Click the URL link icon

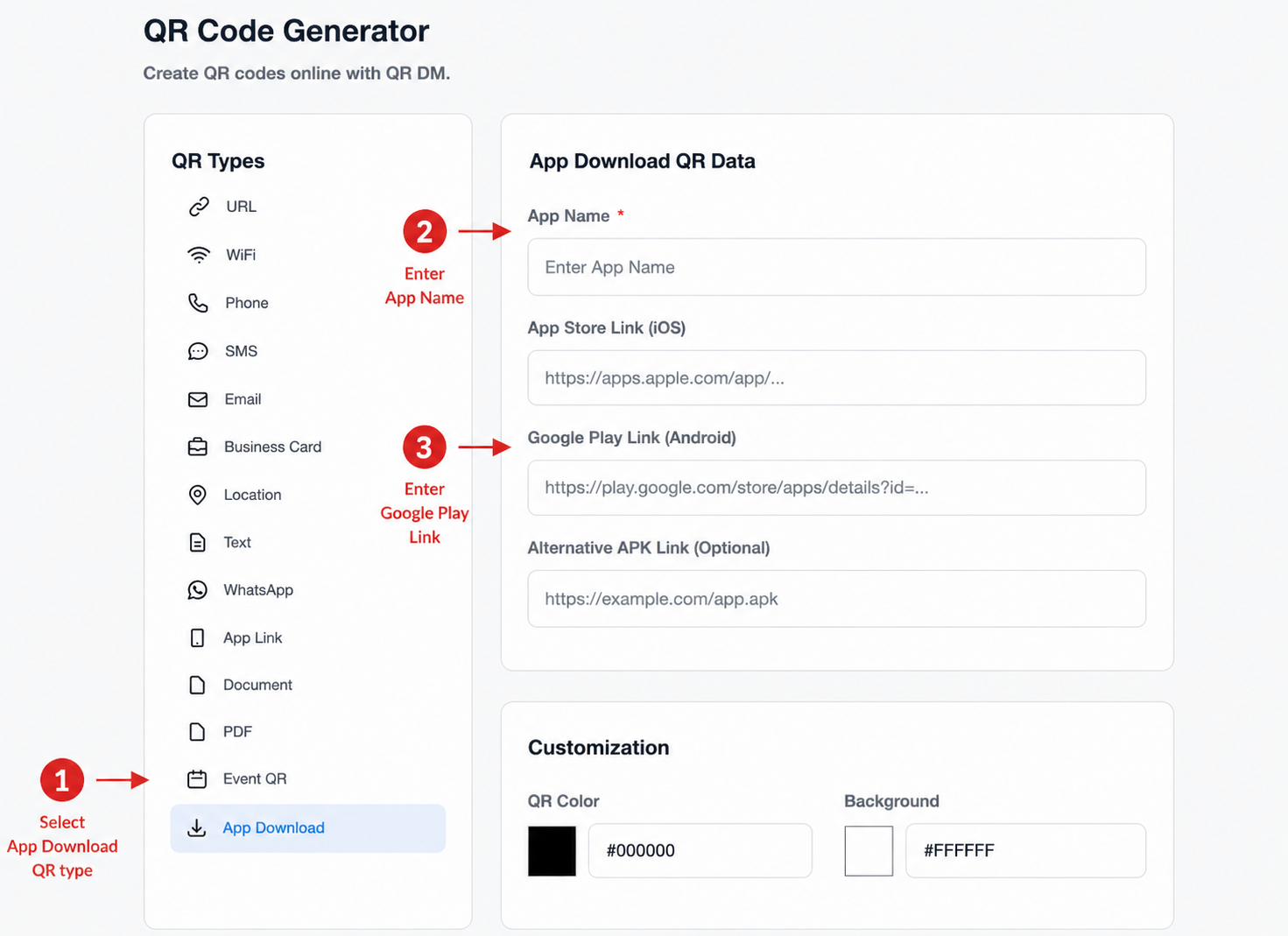(x=199, y=207)
